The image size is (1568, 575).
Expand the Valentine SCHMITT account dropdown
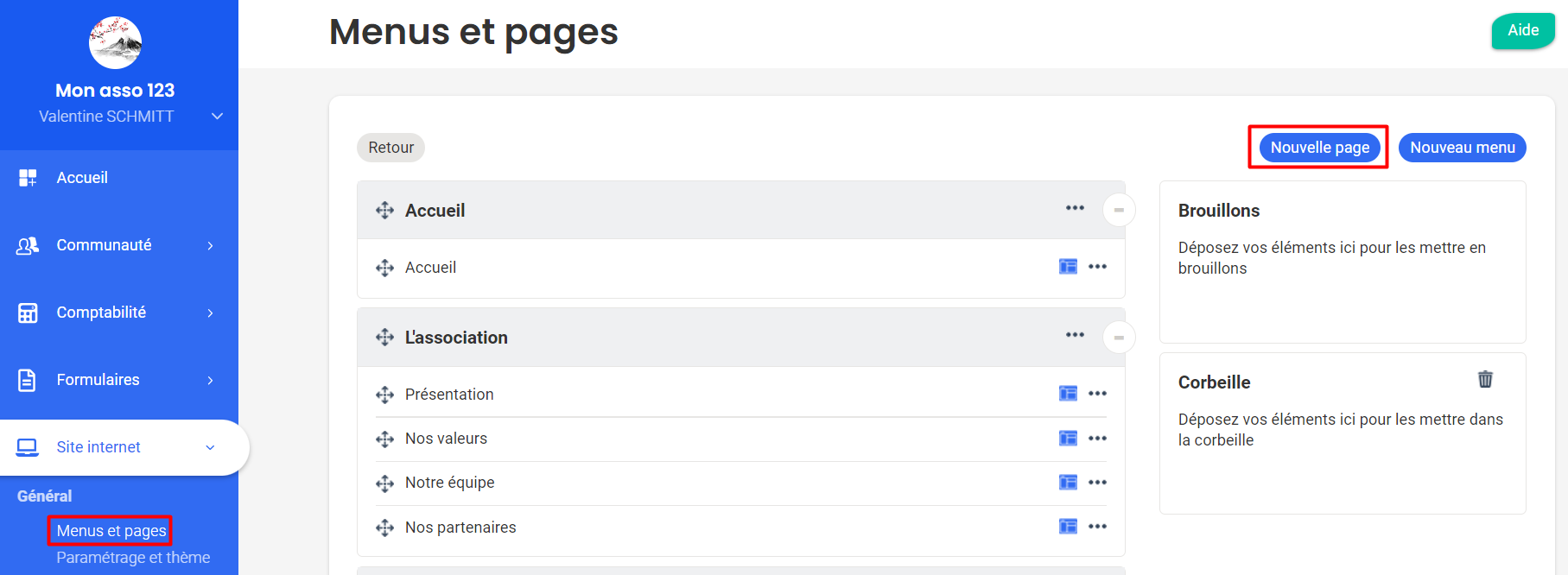click(x=217, y=117)
